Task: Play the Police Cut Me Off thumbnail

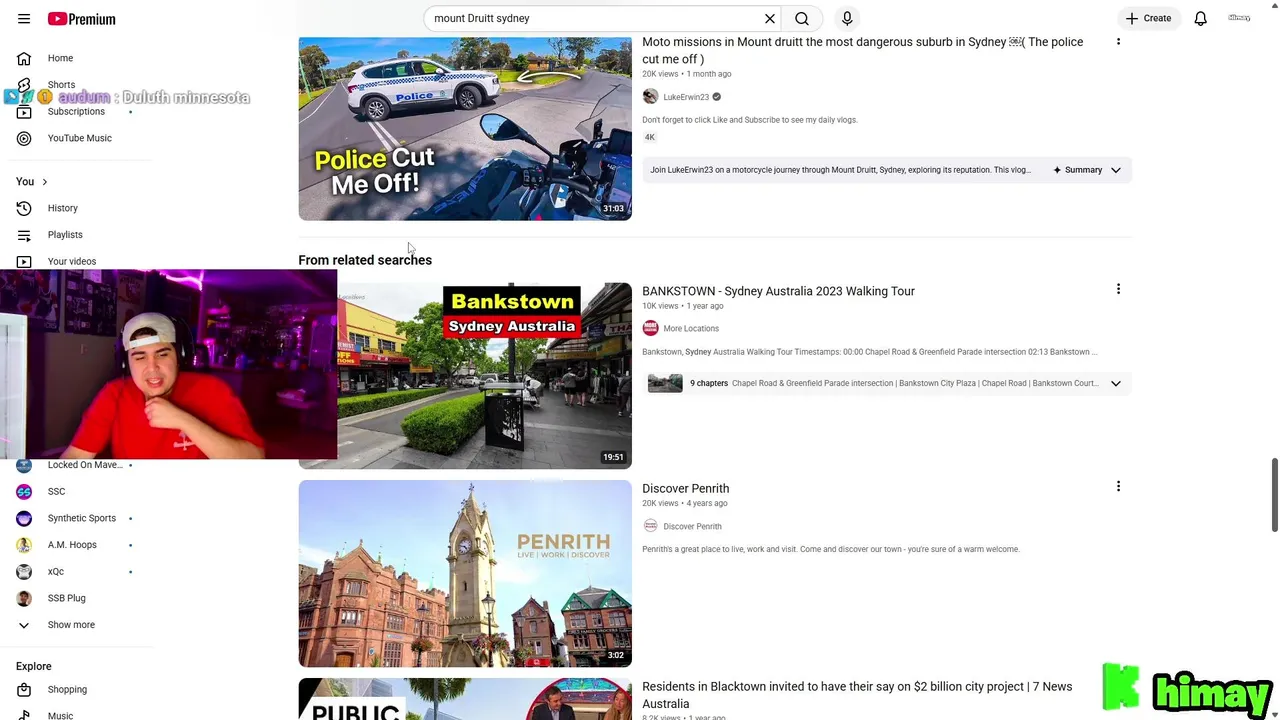Action: [x=465, y=128]
